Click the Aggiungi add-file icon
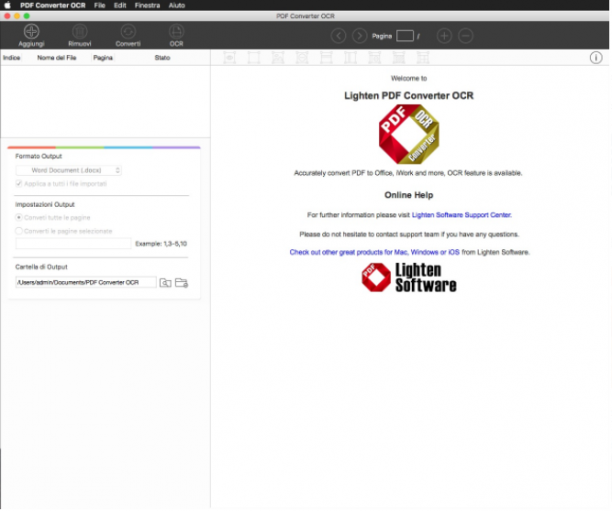612x511 pixels. 31,32
